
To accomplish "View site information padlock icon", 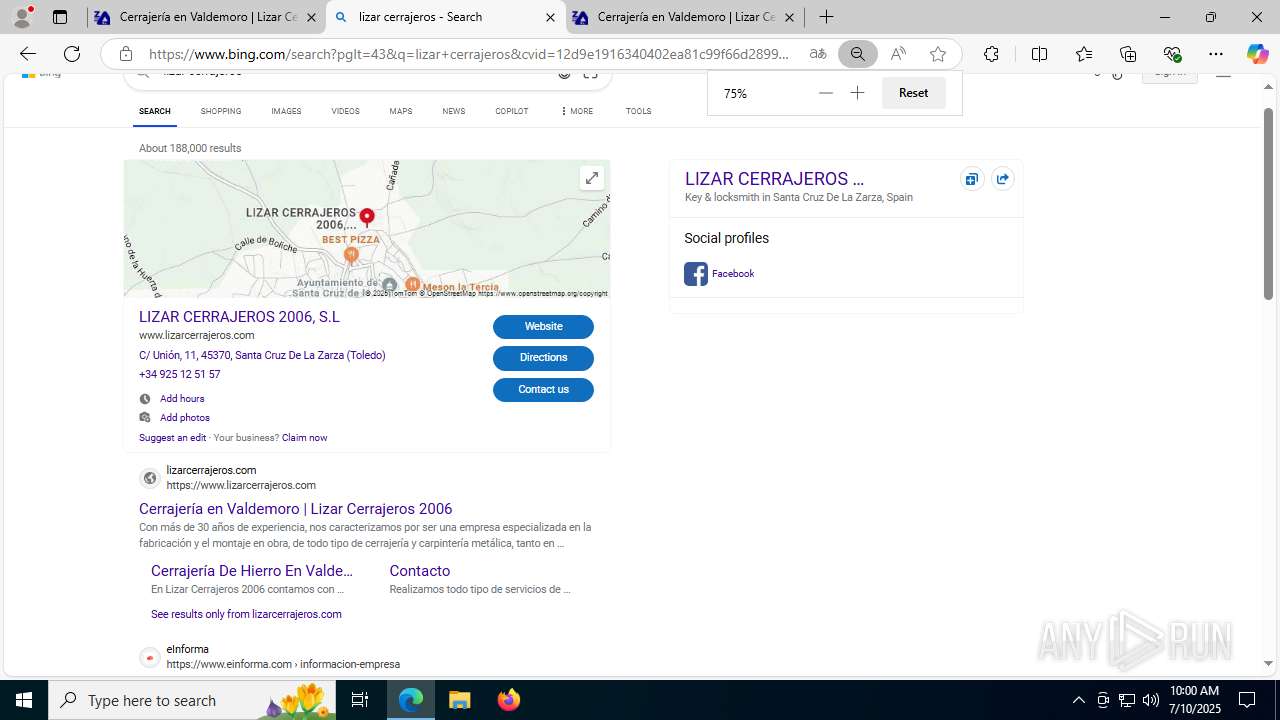I will tap(125, 54).
